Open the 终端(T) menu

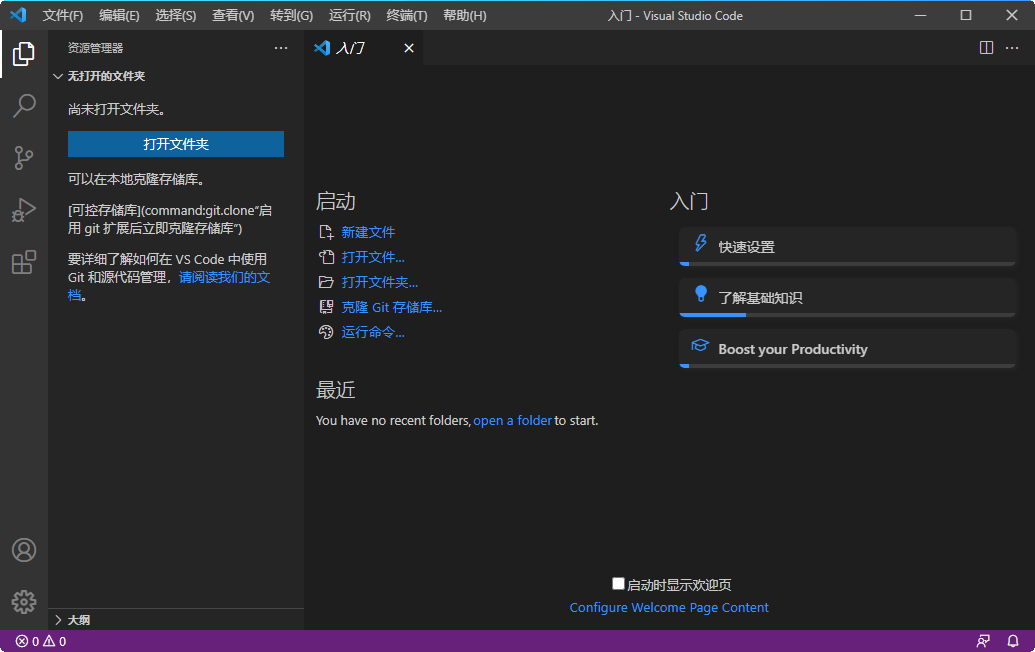(406, 15)
